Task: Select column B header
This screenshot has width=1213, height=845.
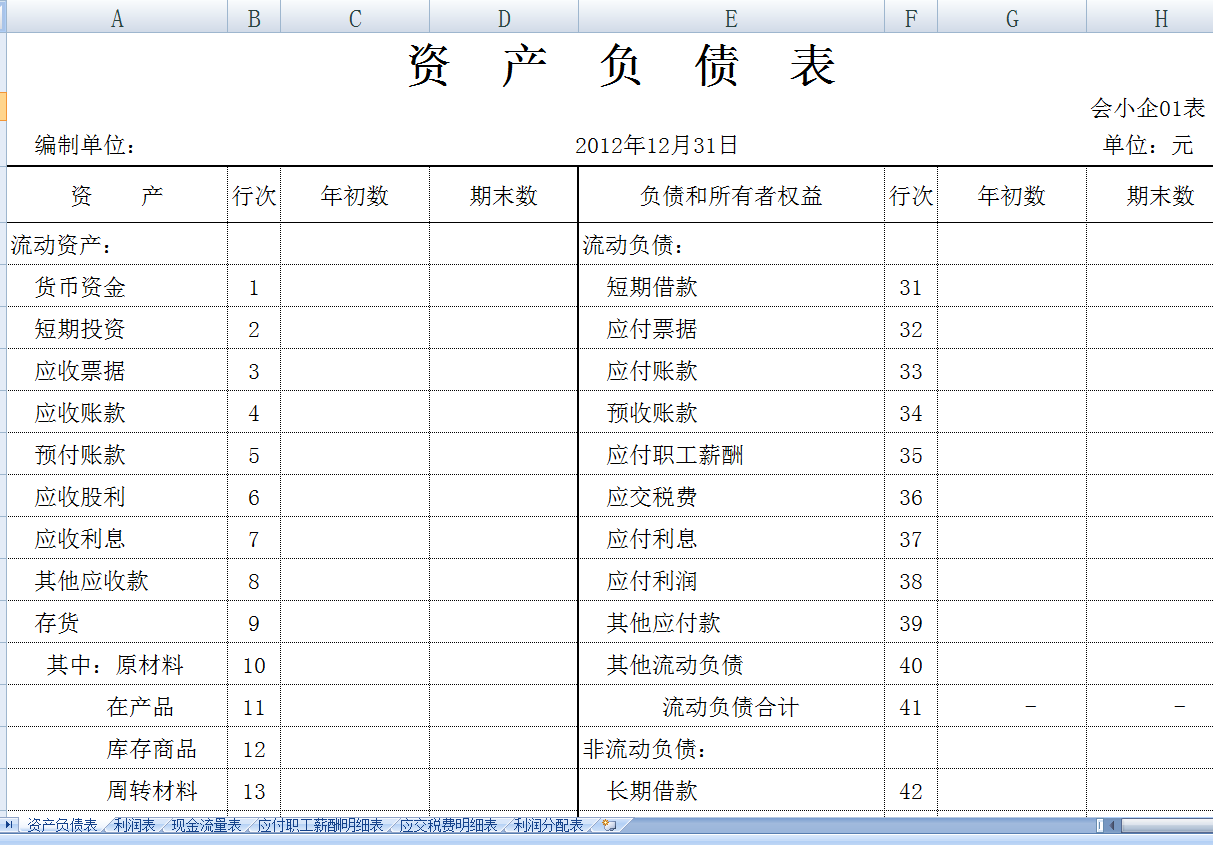Action: [254, 19]
